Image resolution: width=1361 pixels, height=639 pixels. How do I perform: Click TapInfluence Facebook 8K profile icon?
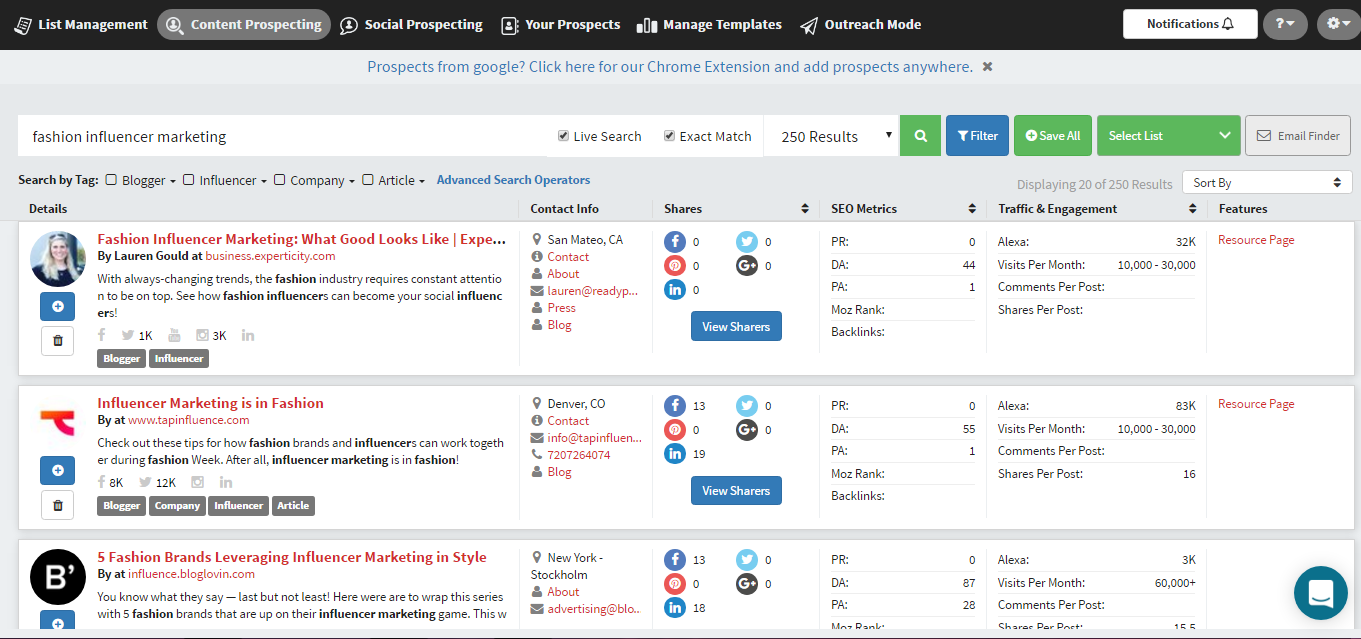tap(101, 482)
